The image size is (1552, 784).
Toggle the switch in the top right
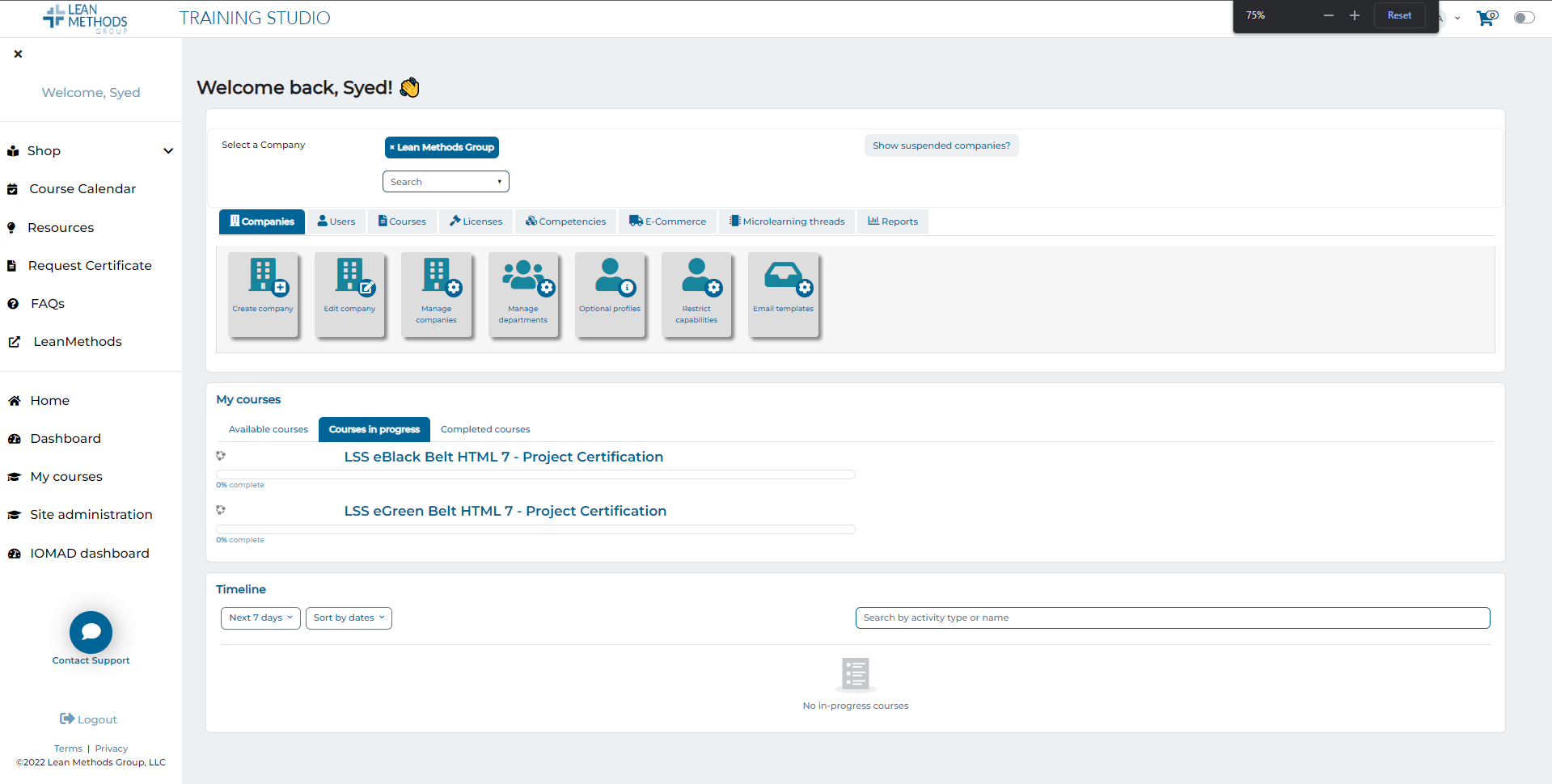coord(1524,18)
